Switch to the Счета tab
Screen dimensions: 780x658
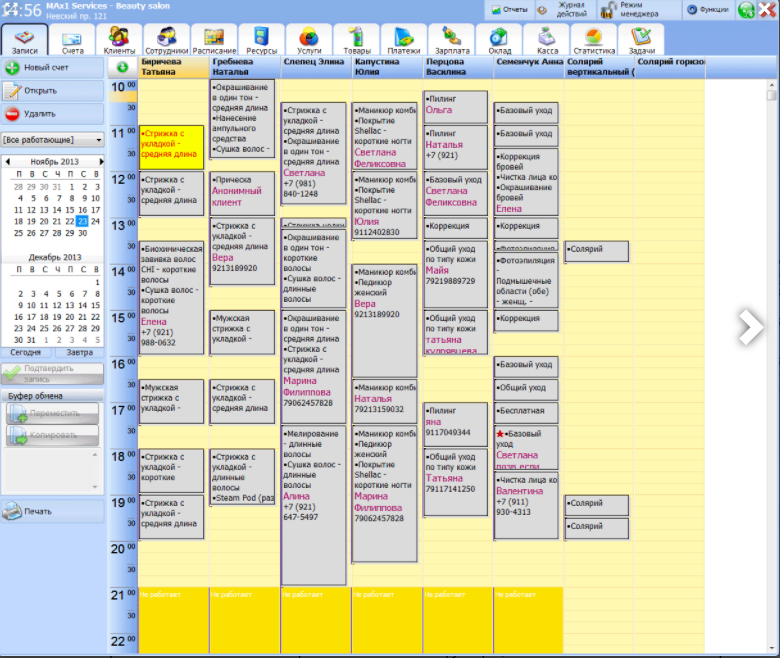tap(73, 39)
